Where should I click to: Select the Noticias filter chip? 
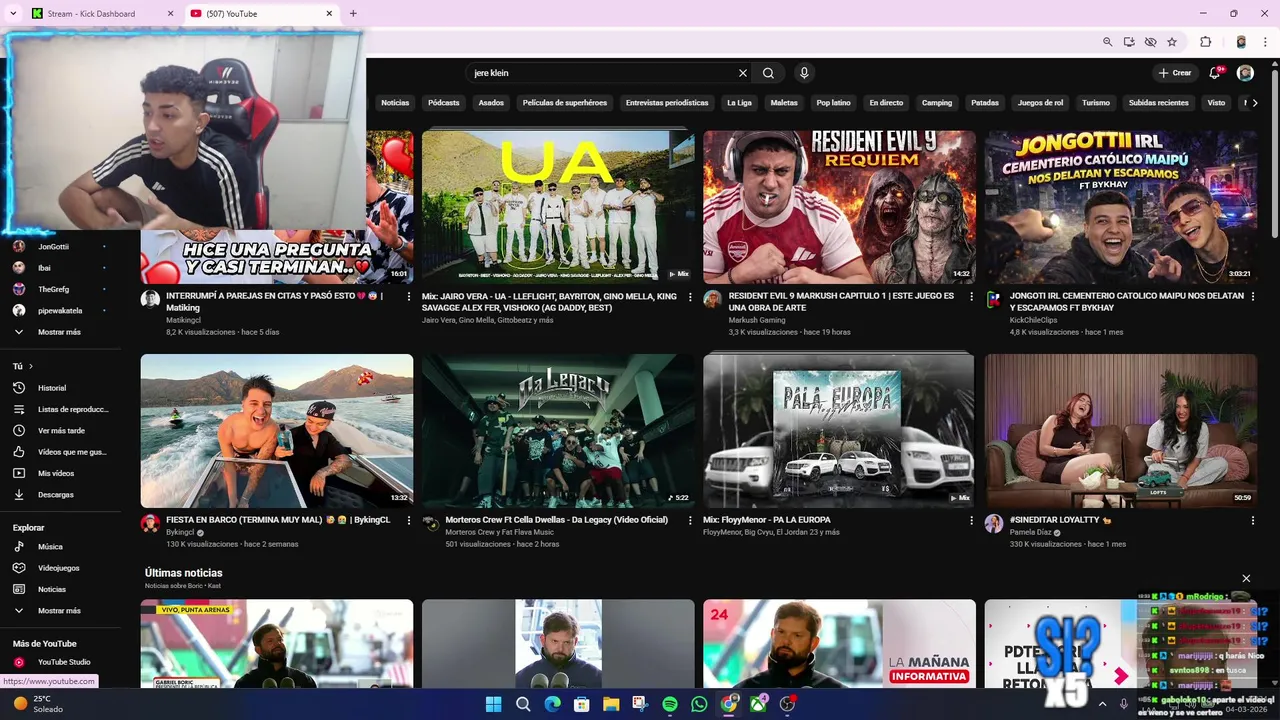coord(395,103)
